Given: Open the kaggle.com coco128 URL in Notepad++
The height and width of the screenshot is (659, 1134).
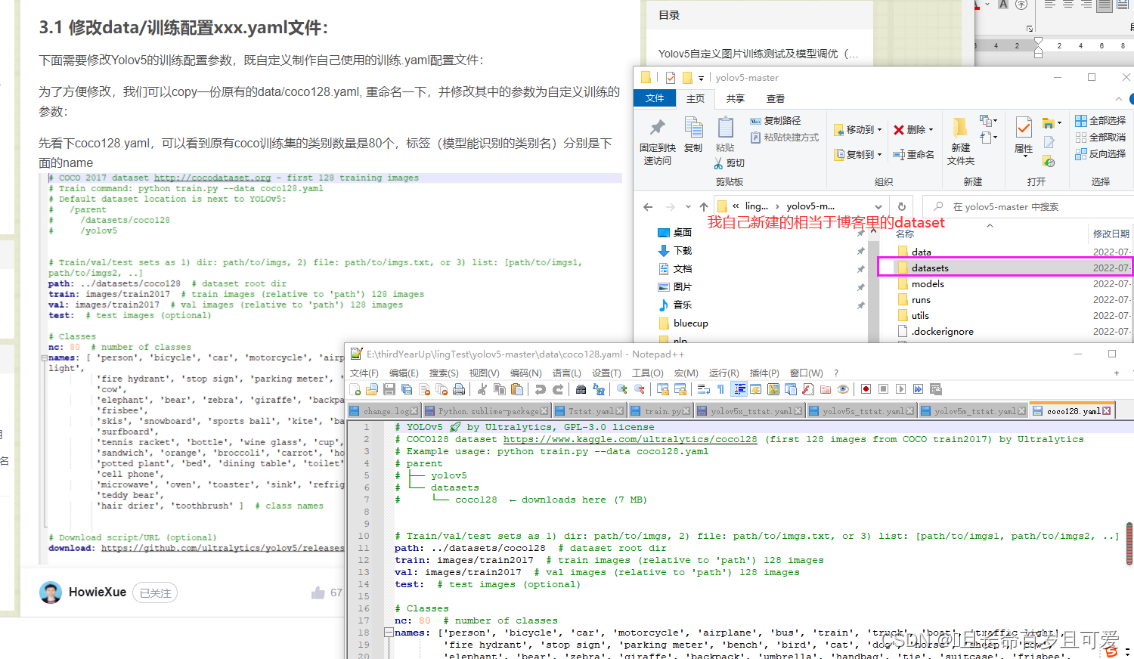Looking at the screenshot, I should 630,439.
